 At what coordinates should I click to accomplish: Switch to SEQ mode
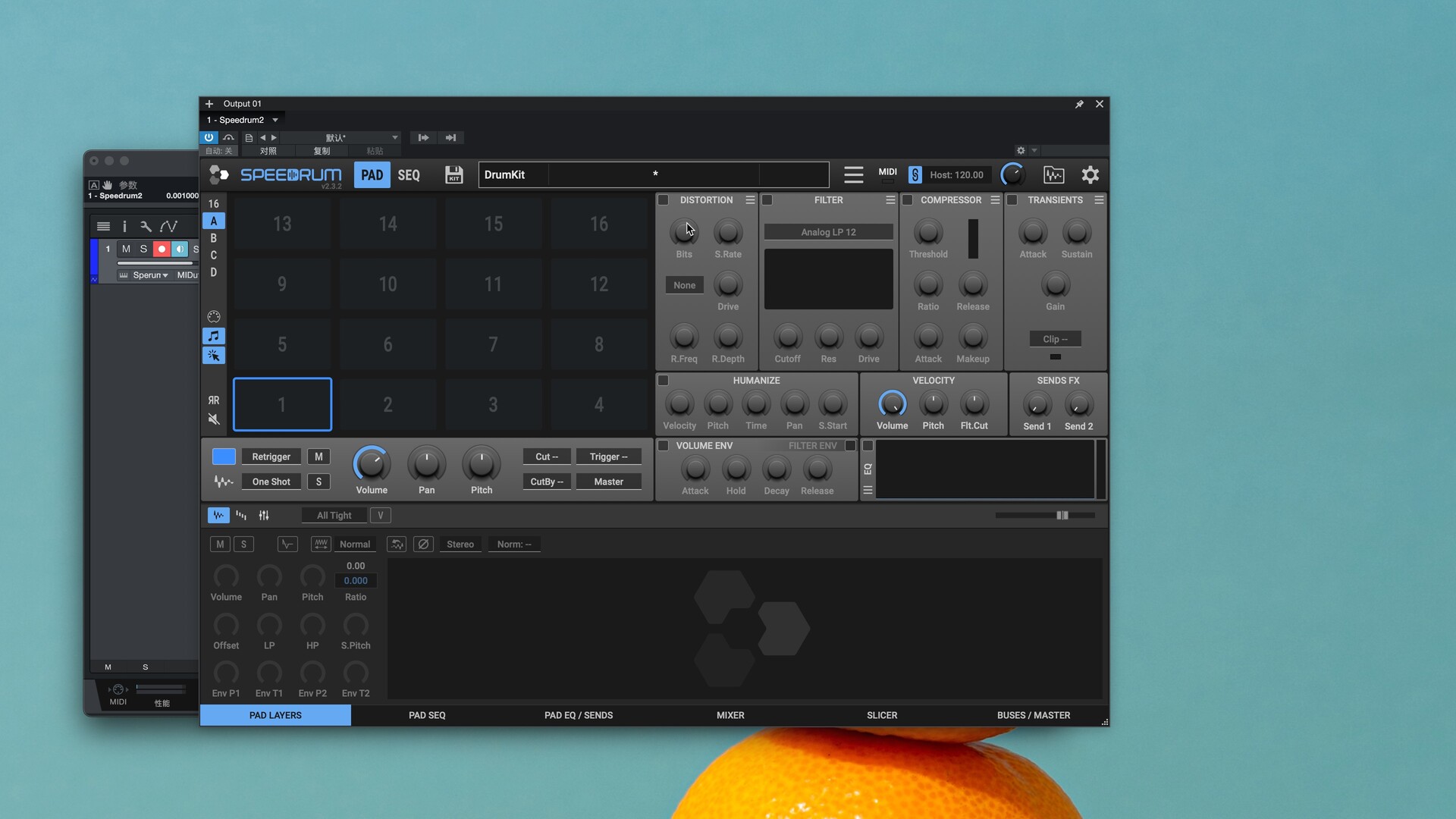(x=409, y=175)
